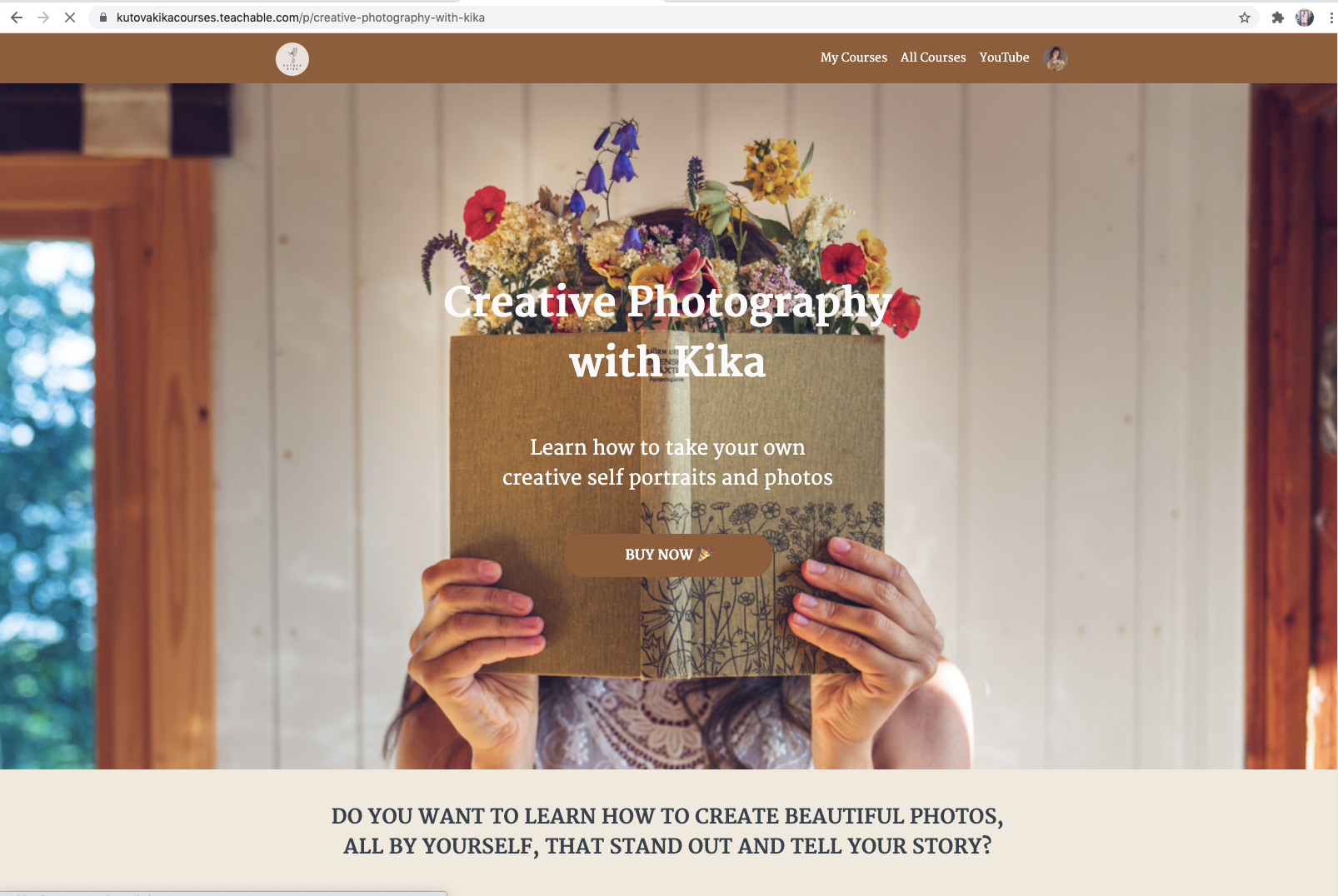
Task: Click the self portraits subtitle text
Action: click(x=668, y=462)
